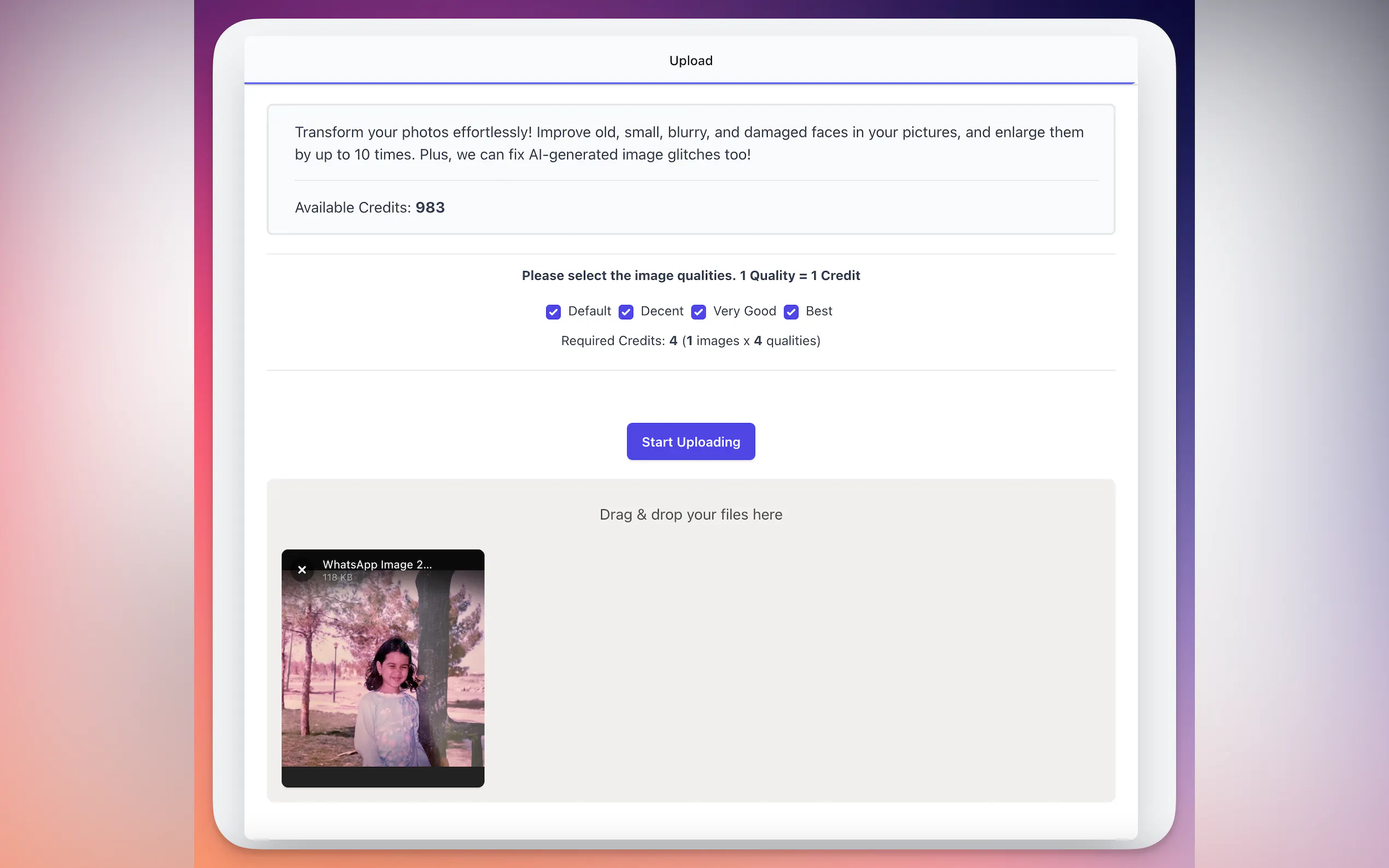
Task: Toggle the Best quality checkbox
Action: 791,312
